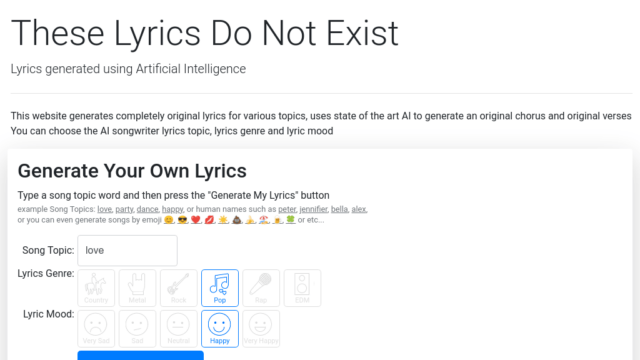
Task: Pick the beer mug emoji topic
Action: tap(278, 220)
